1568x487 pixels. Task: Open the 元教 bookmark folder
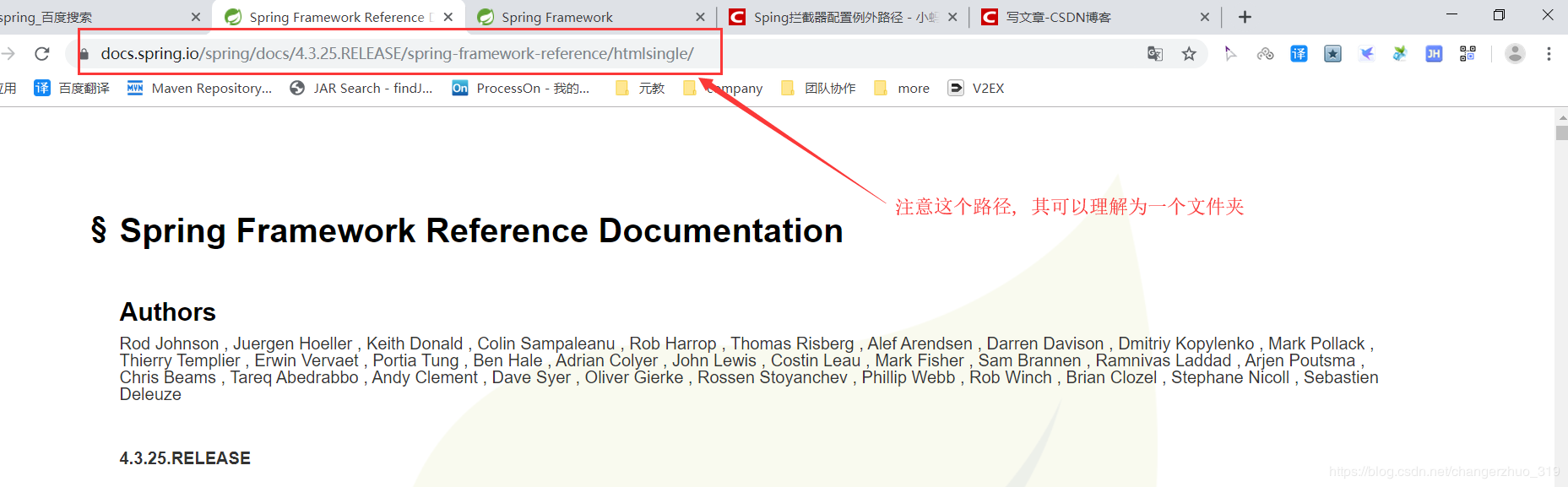640,88
